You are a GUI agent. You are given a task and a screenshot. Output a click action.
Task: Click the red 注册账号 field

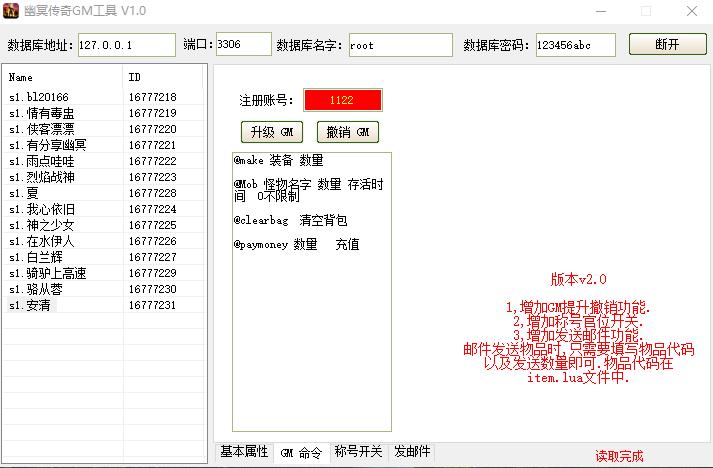[342, 100]
